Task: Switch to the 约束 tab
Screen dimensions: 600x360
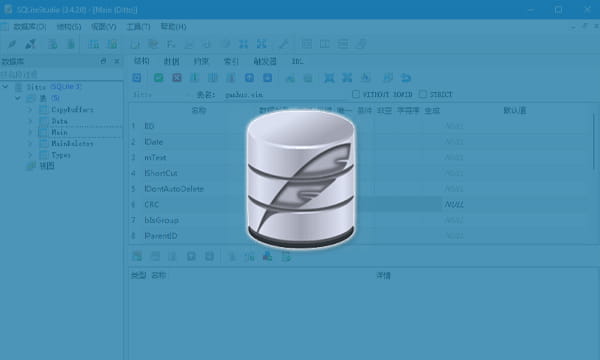Action: 201,61
